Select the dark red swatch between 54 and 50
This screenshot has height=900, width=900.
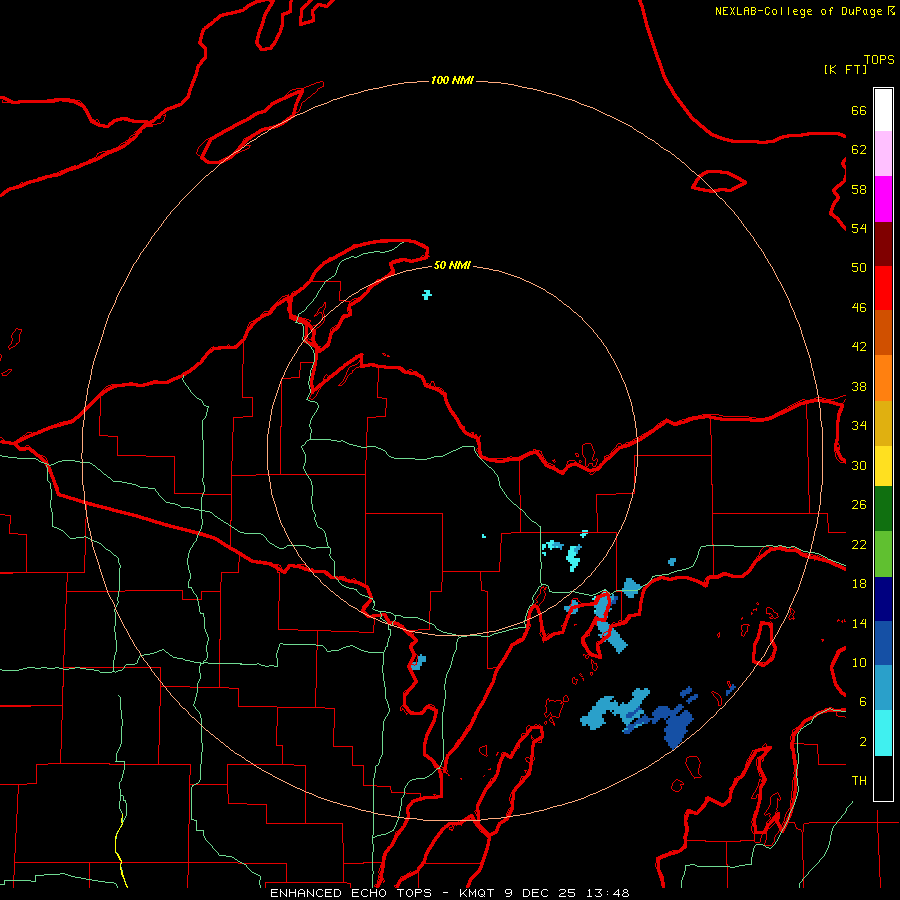[x=883, y=244]
